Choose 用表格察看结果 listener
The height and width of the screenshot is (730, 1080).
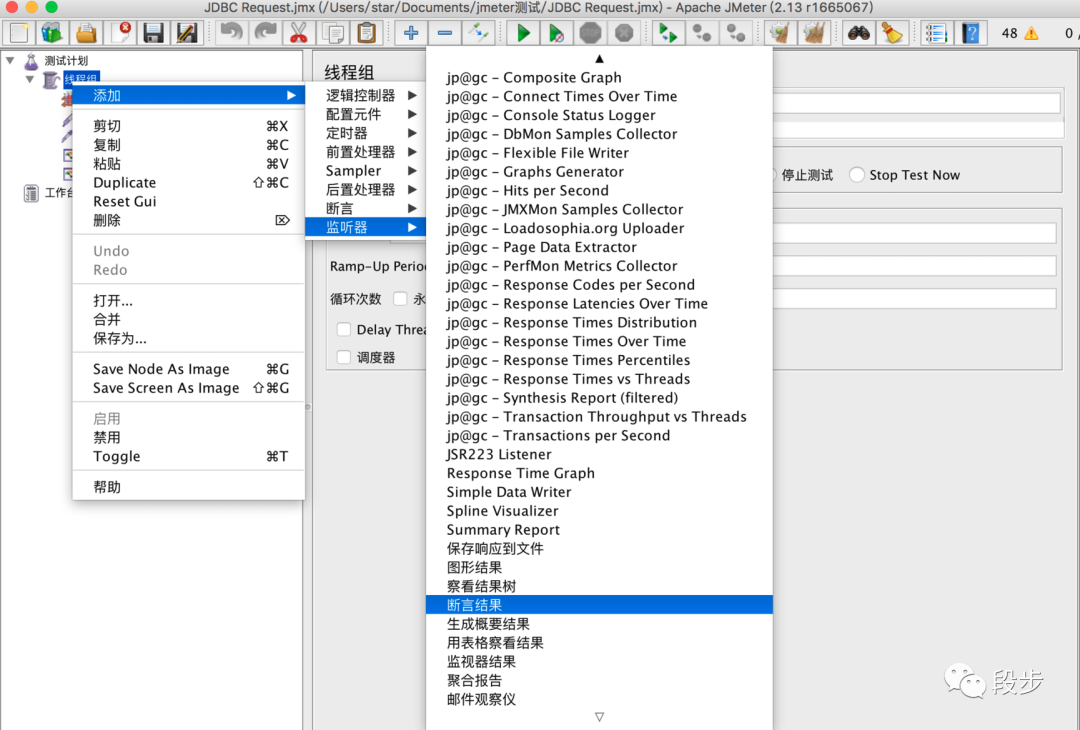(599, 643)
